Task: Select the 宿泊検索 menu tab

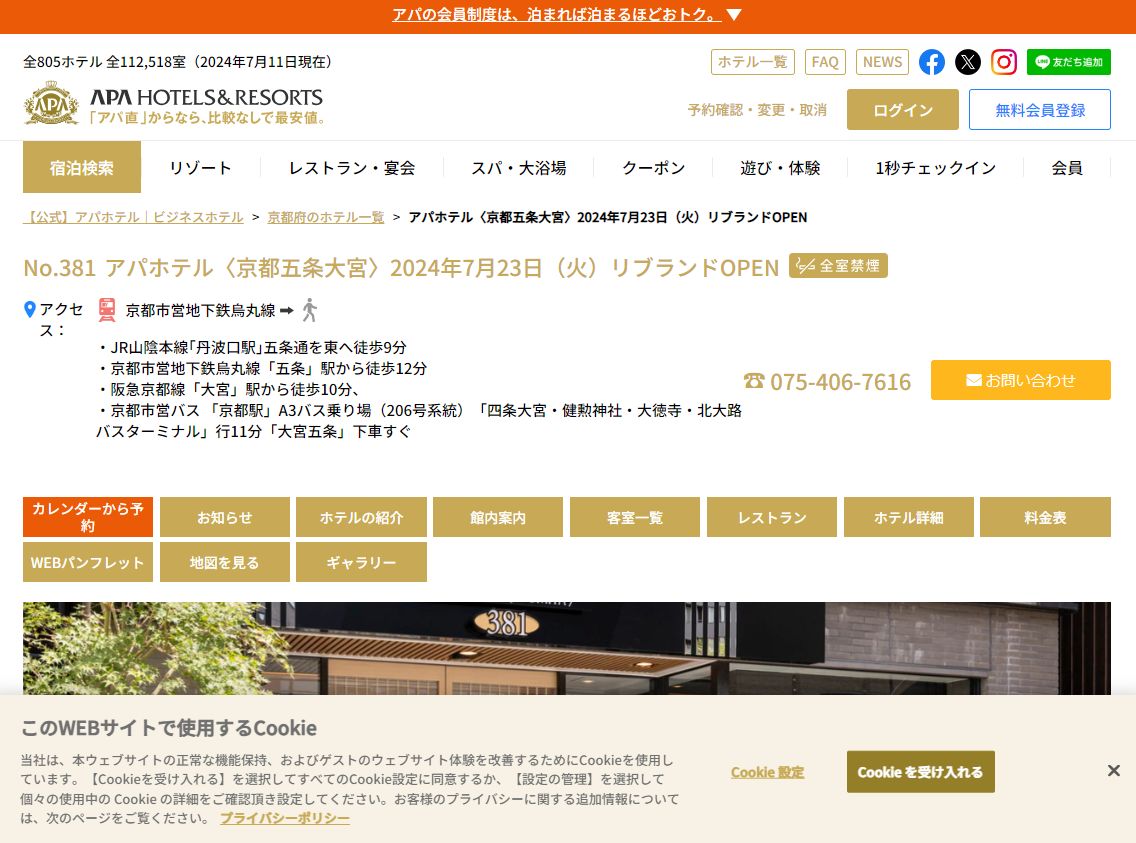Action: click(82, 167)
